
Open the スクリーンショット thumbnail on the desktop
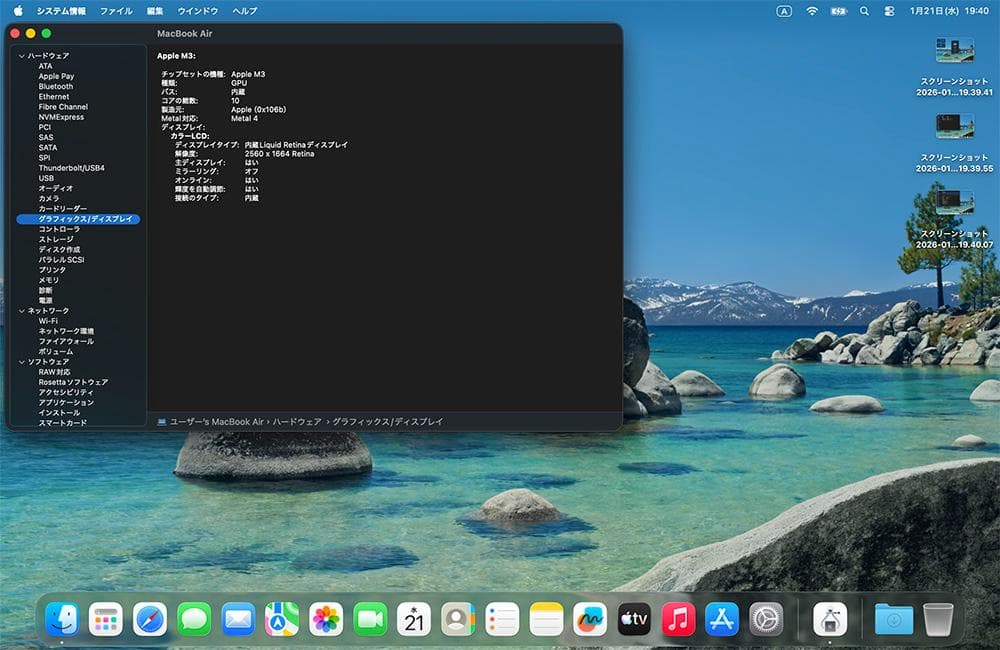(x=955, y=47)
